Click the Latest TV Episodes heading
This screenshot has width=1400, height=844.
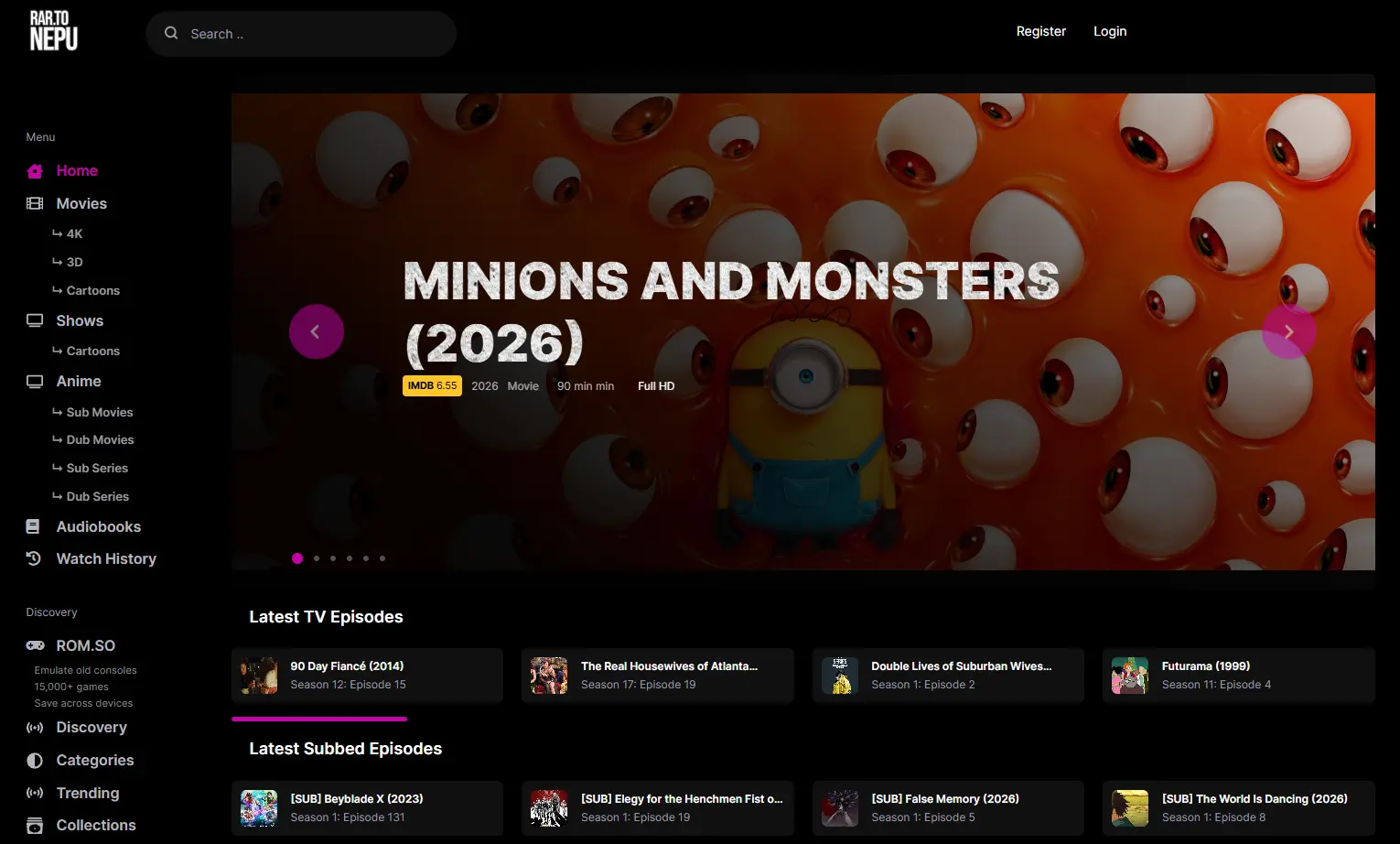326,617
